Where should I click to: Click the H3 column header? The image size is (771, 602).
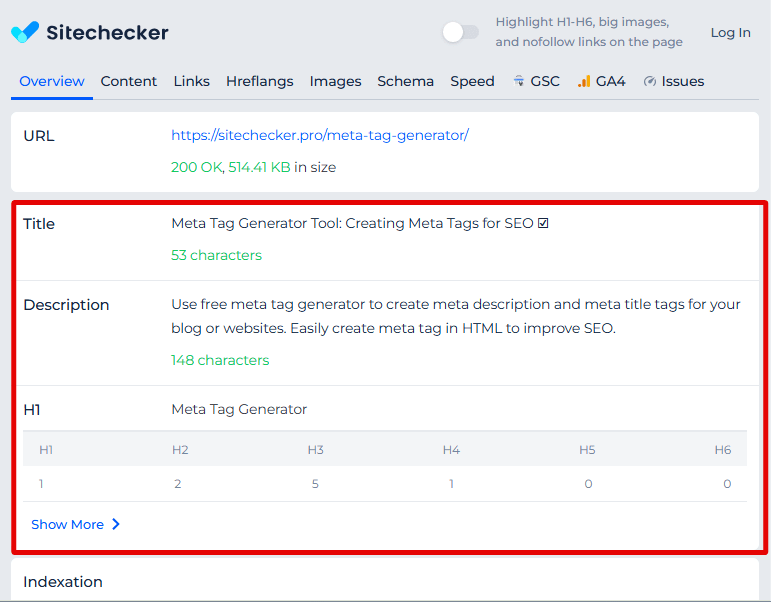[x=315, y=450]
